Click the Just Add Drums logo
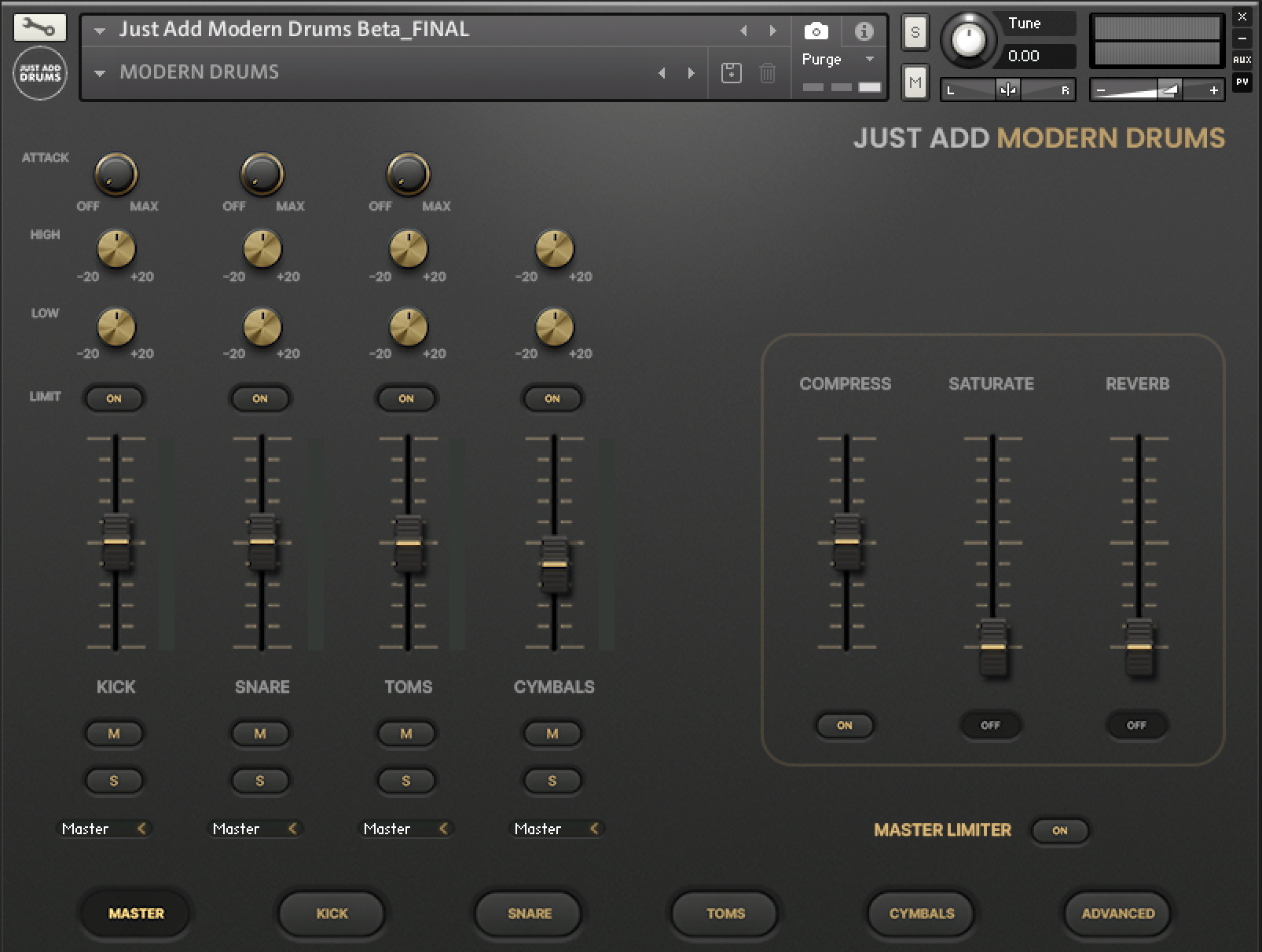The width and height of the screenshot is (1262, 952). click(40, 74)
